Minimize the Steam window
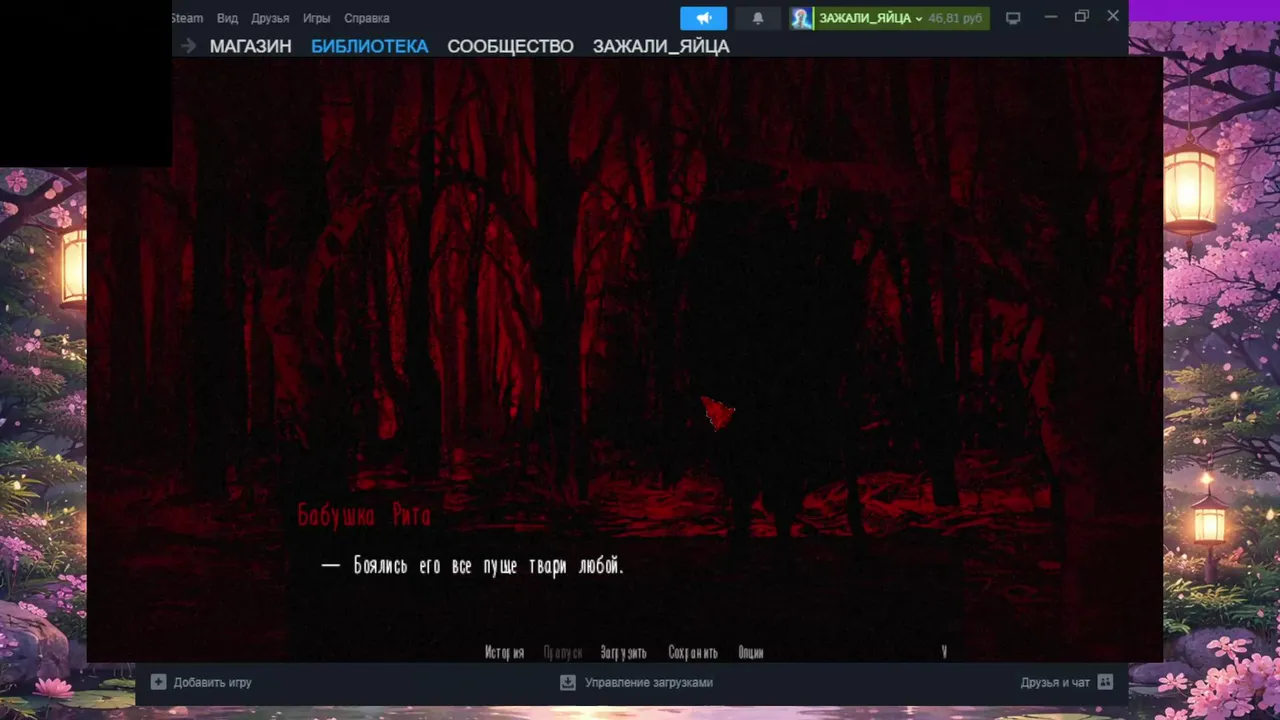This screenshot has width=1280, height=720. [x=1050, y=17]
